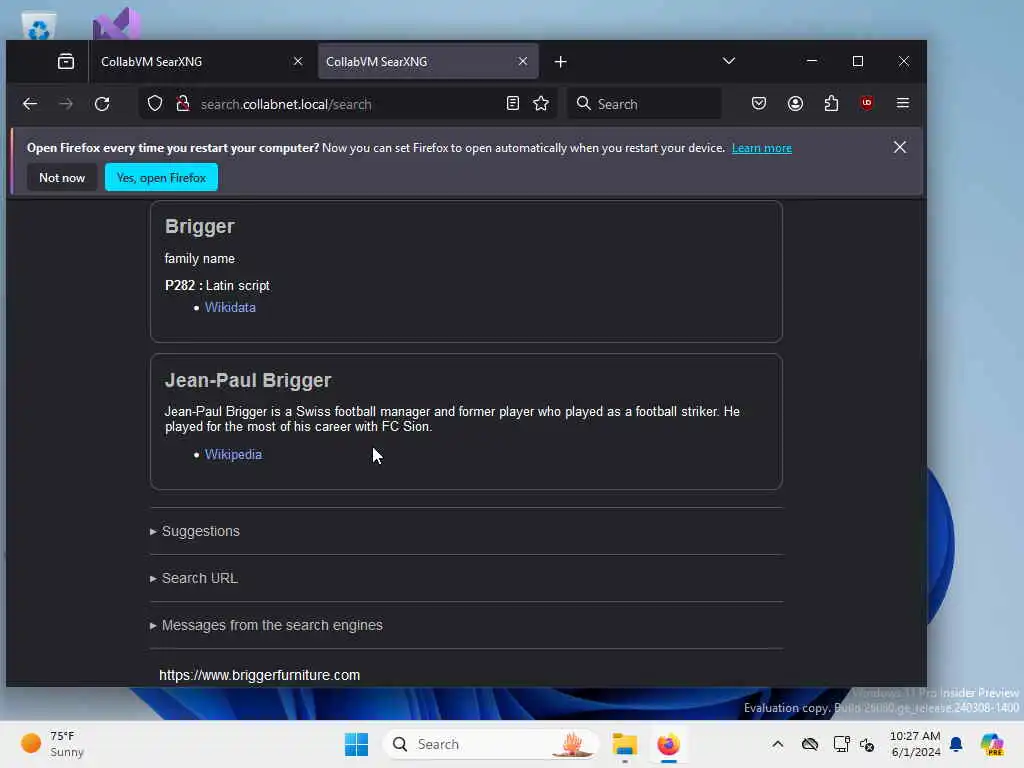
Task: Click the OneDrive cloud tray icon
Action: (x=810, y=744)
